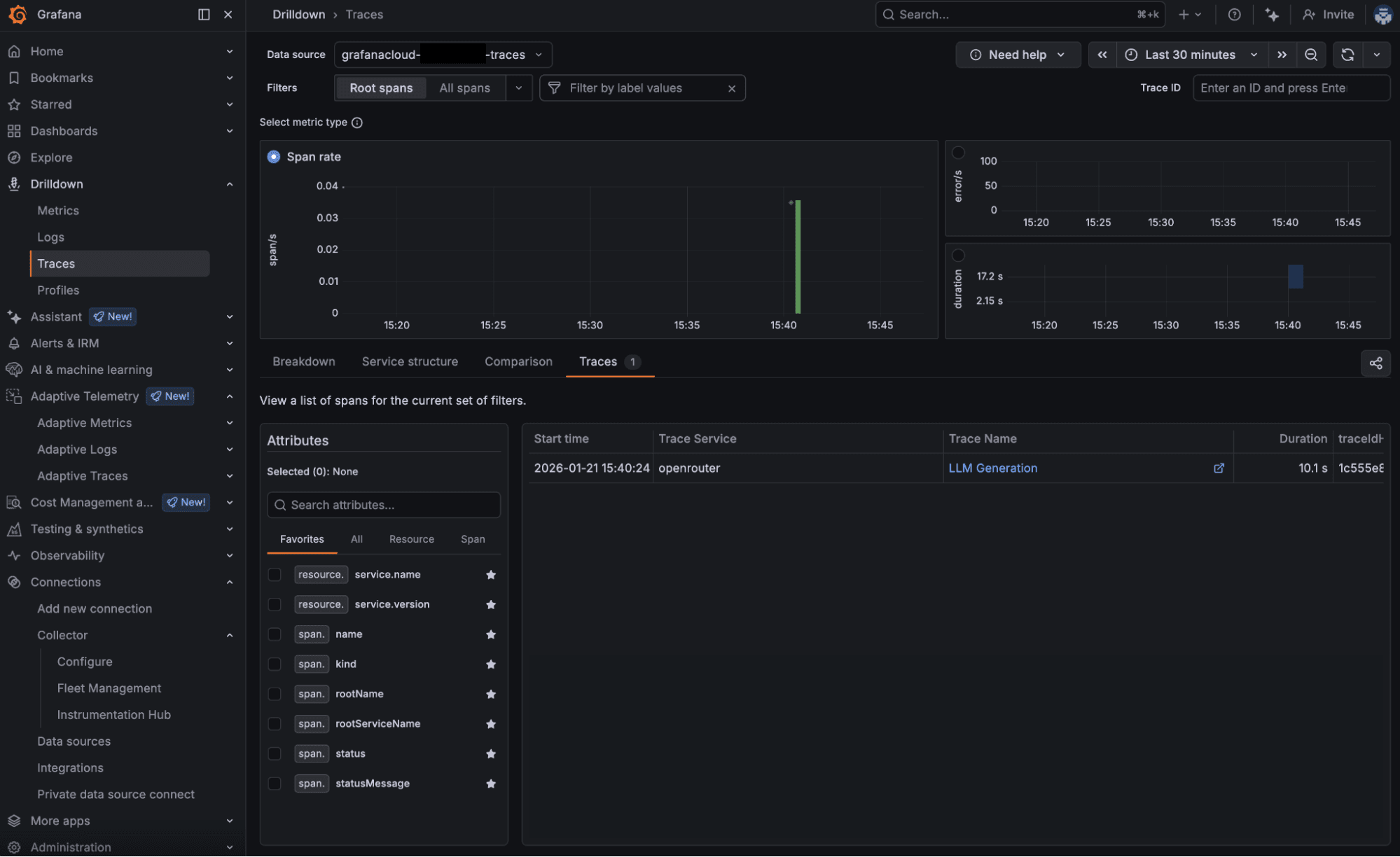Zoom out the time range
The width and height of the screenshot is (1400, 857).
(x=1310, y=55)
